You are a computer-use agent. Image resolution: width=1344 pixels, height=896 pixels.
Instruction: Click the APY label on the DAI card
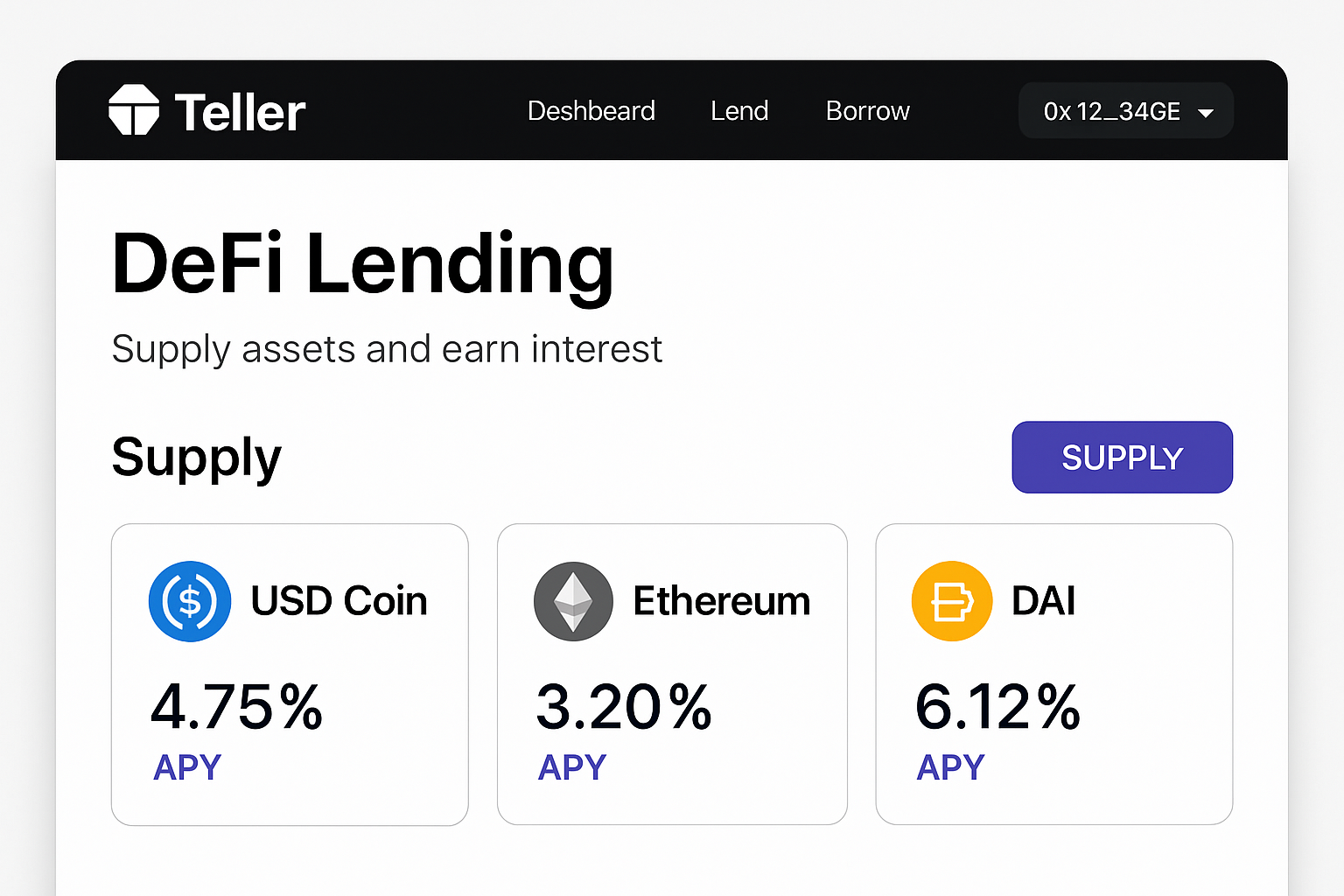point(950,766)
